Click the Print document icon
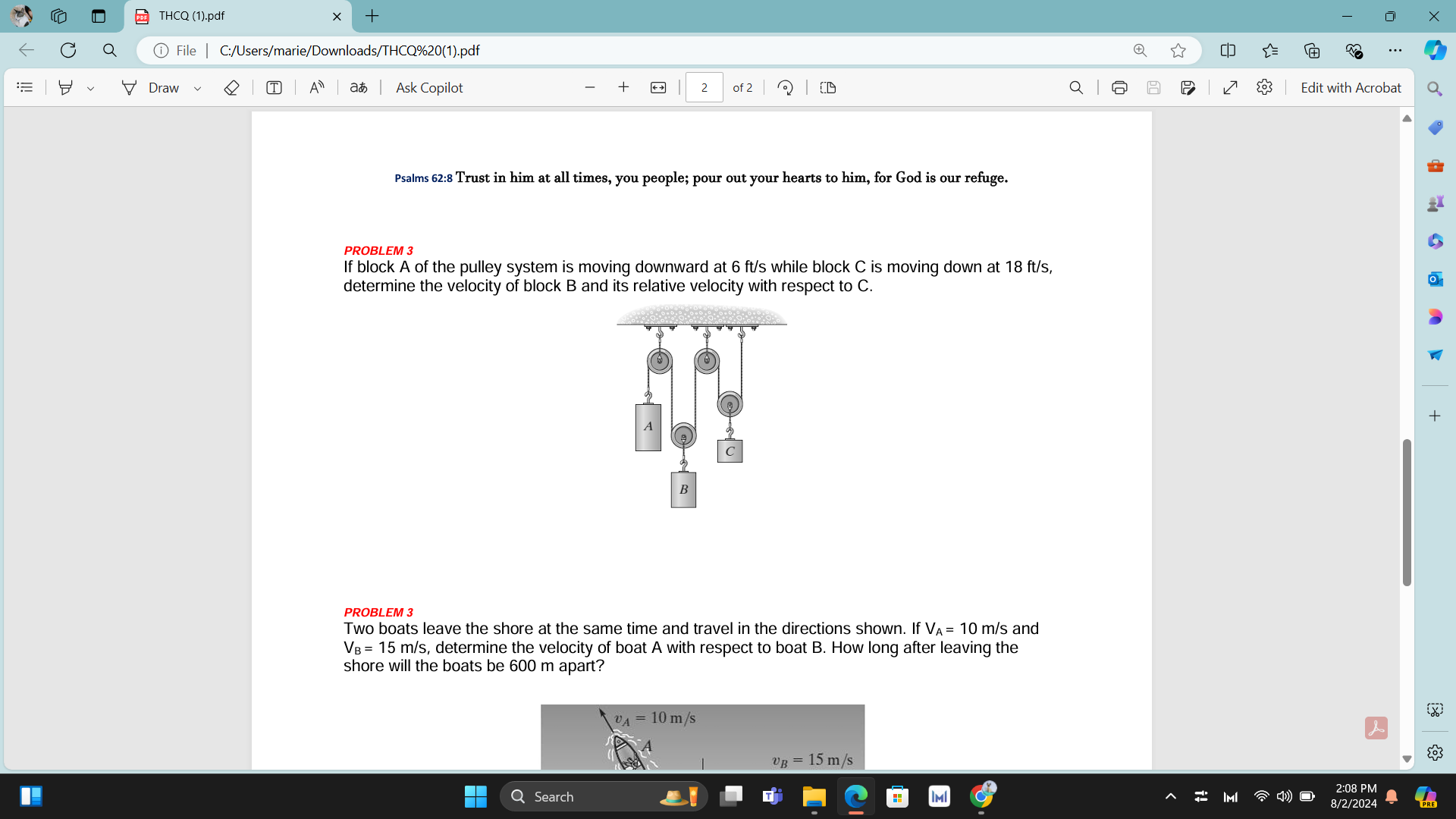1456x819 pixels. click(x=1119, y=88)
